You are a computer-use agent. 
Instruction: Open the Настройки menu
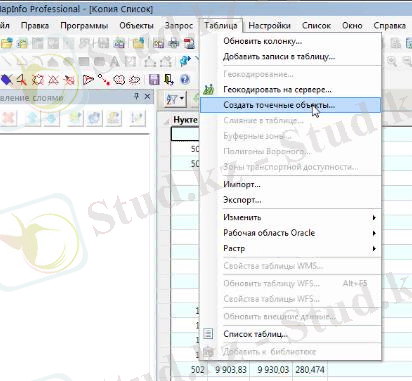(x=269, y=26)
